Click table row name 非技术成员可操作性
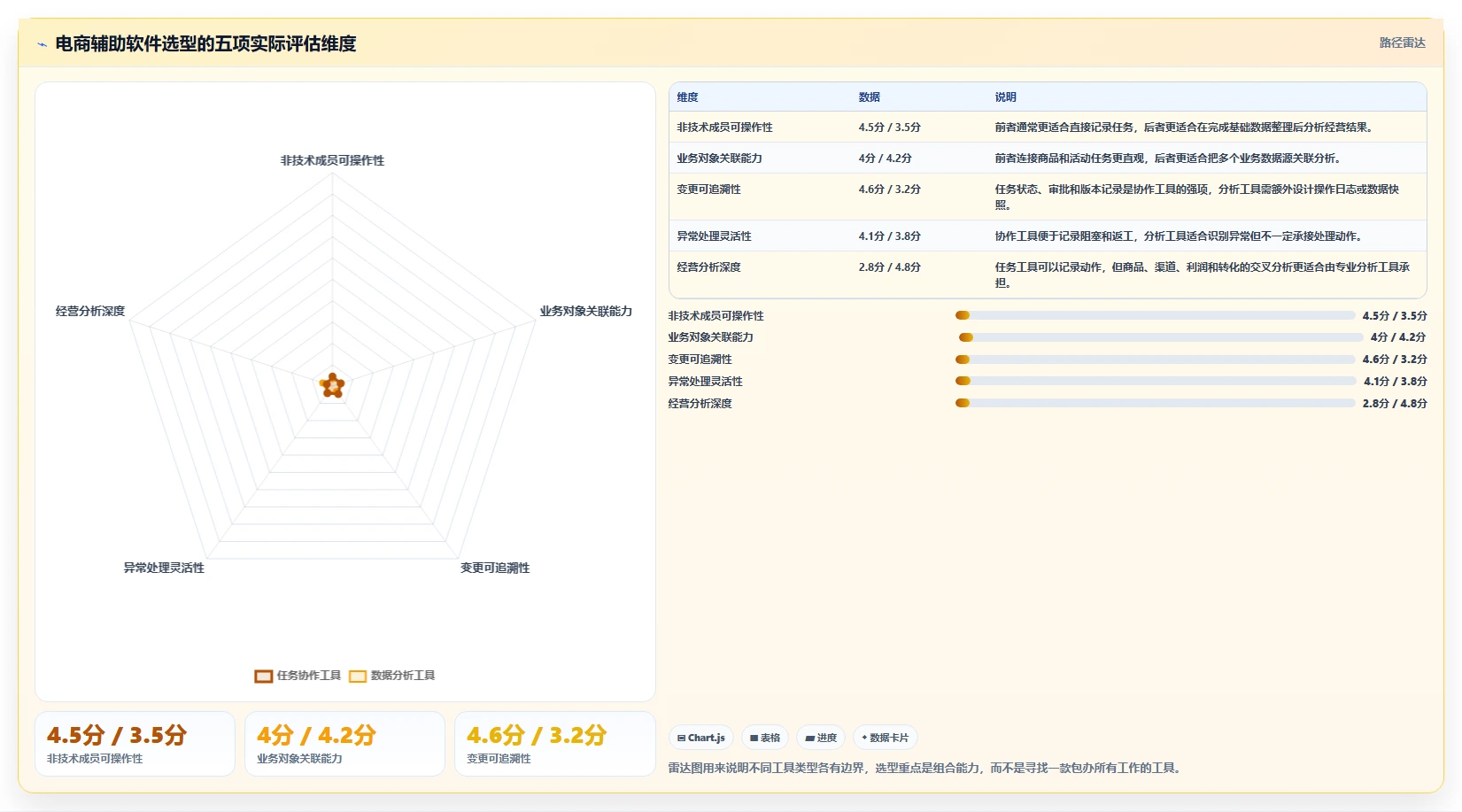Viewport: 1462px width, 812px height. 725,128
